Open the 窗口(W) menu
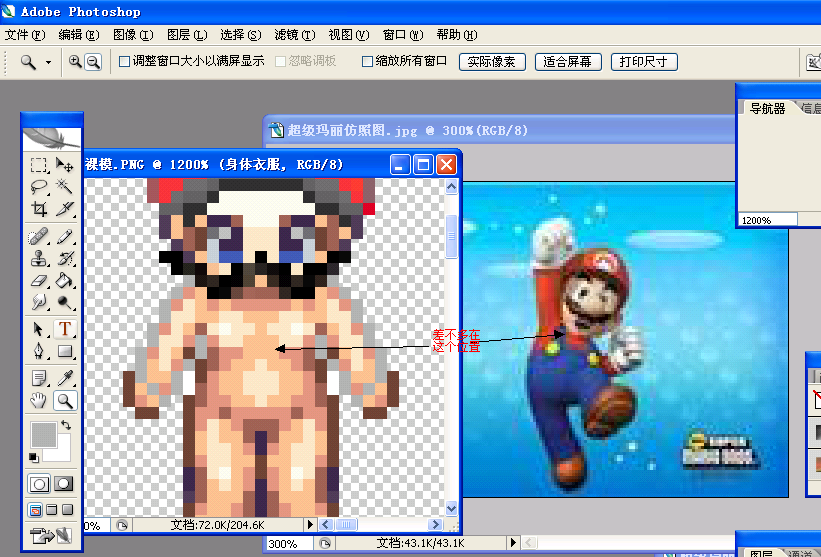The height and width of the screenshot is (557, 821). click(x=403, y=35)
